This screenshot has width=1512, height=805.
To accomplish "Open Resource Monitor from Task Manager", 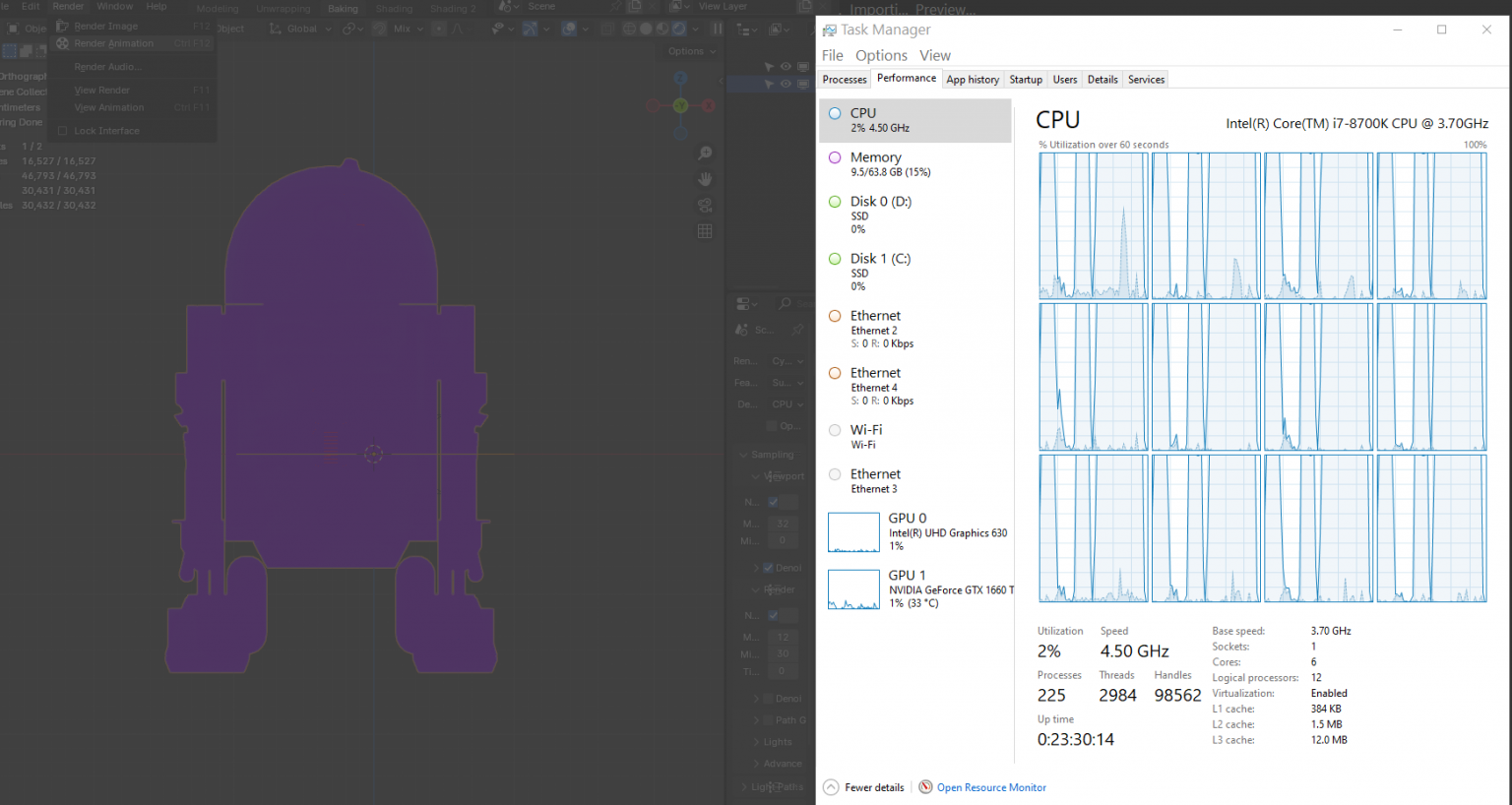I will coord(991,787).
